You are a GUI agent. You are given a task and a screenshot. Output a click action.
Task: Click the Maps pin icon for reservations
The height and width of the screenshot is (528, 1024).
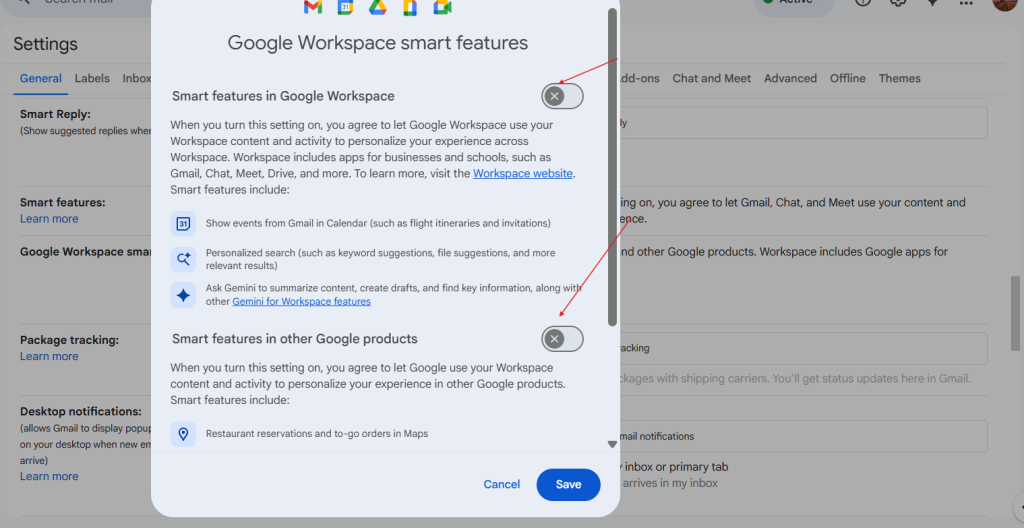(183, 434)
